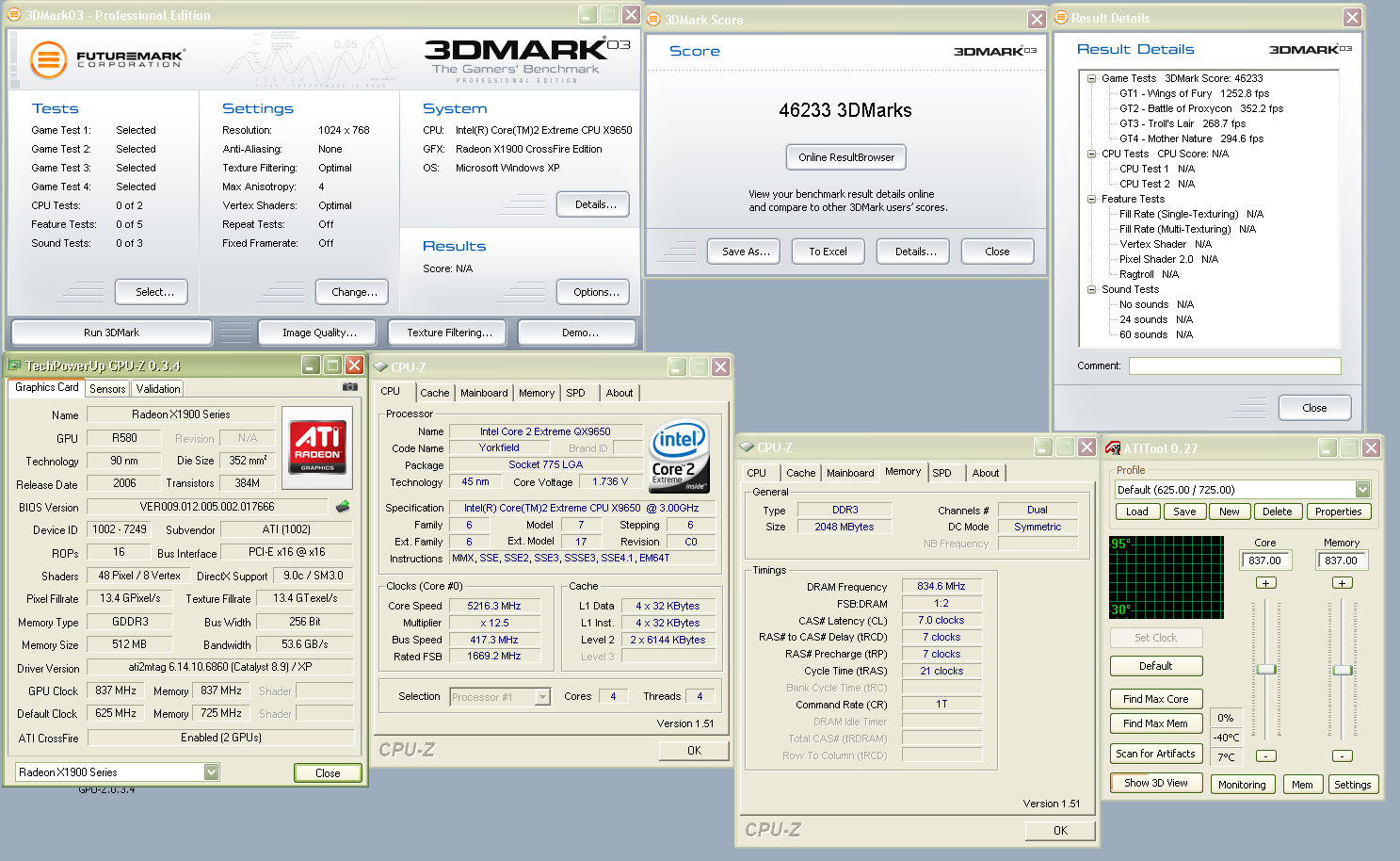Click the GPU-Z title bar icon

pyautogui.click(x=14, y=366)
